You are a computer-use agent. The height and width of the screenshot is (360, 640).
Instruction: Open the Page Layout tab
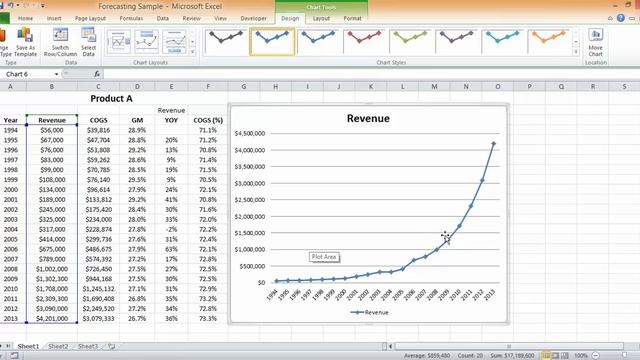click(x=90, y=18)
